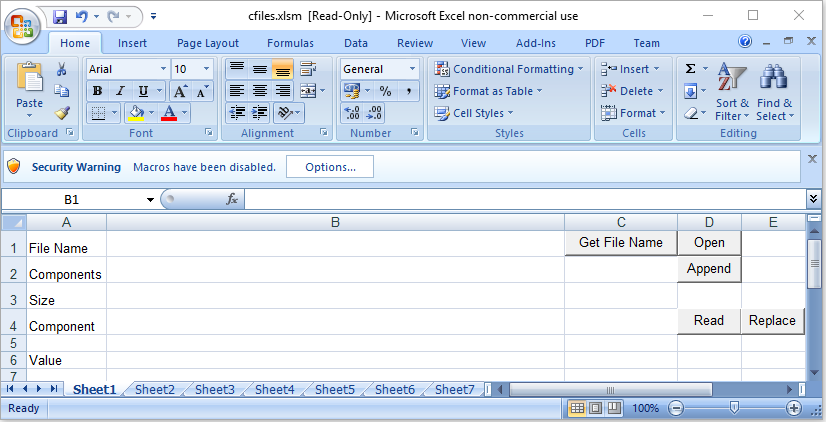The width and height of the screenshot is (826, 422).
Task: Toggle Italic formatting
Action: point(118,91)
